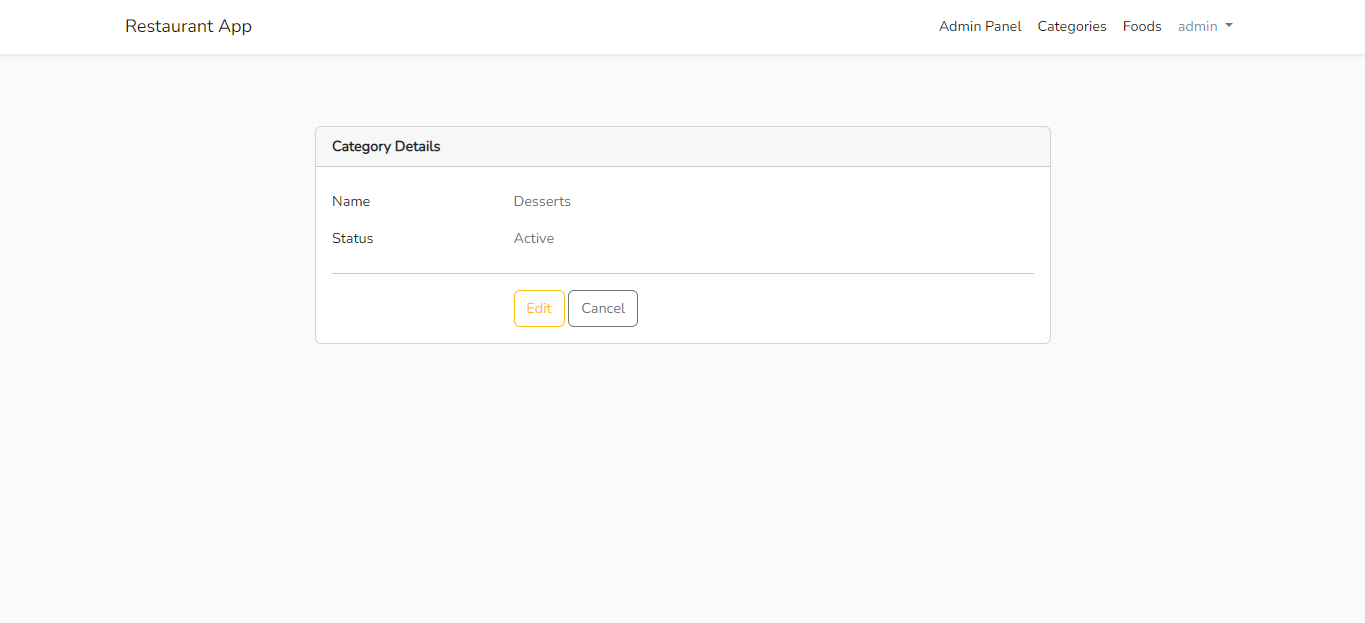Click the Desserts category name value
The image size is (1365, 623).
542,201
